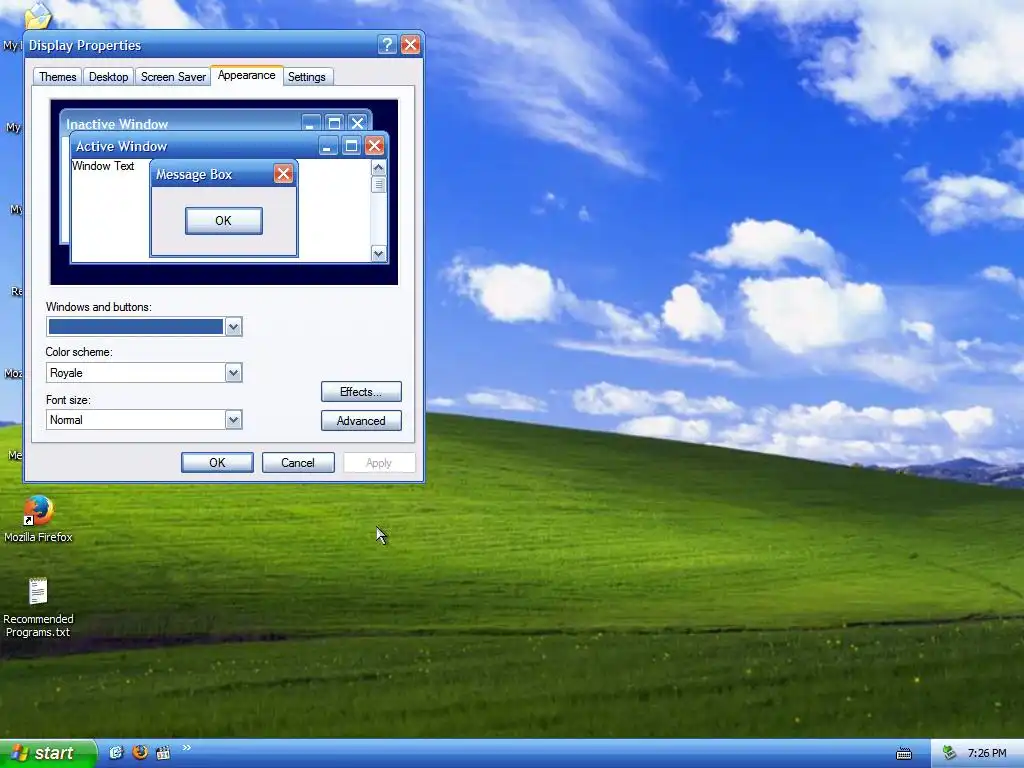
Task: Click the 7:26 PM taskbar clock
Action: (987, 753)
